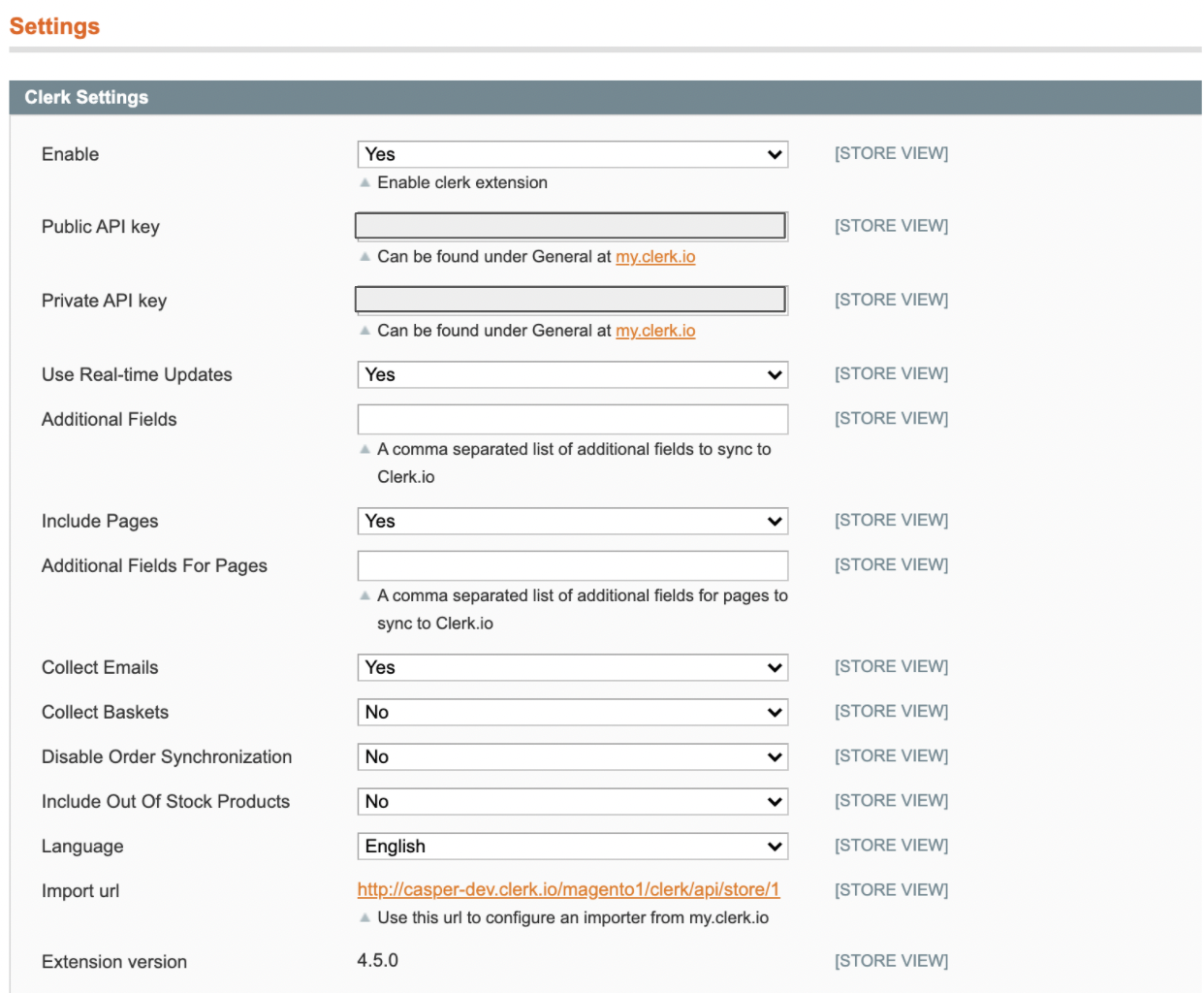The width and height of the screenshot is (1204, 993).
Task: Expand the Language dropdown showing English
Action: click(x=572, y=846)
